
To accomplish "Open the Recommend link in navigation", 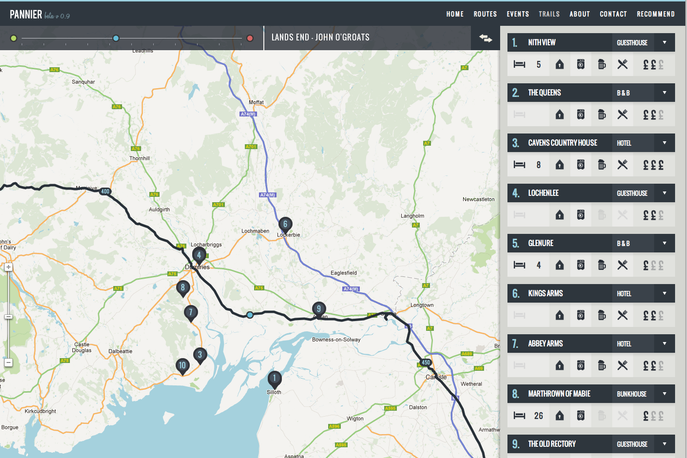I will [655, 14].
